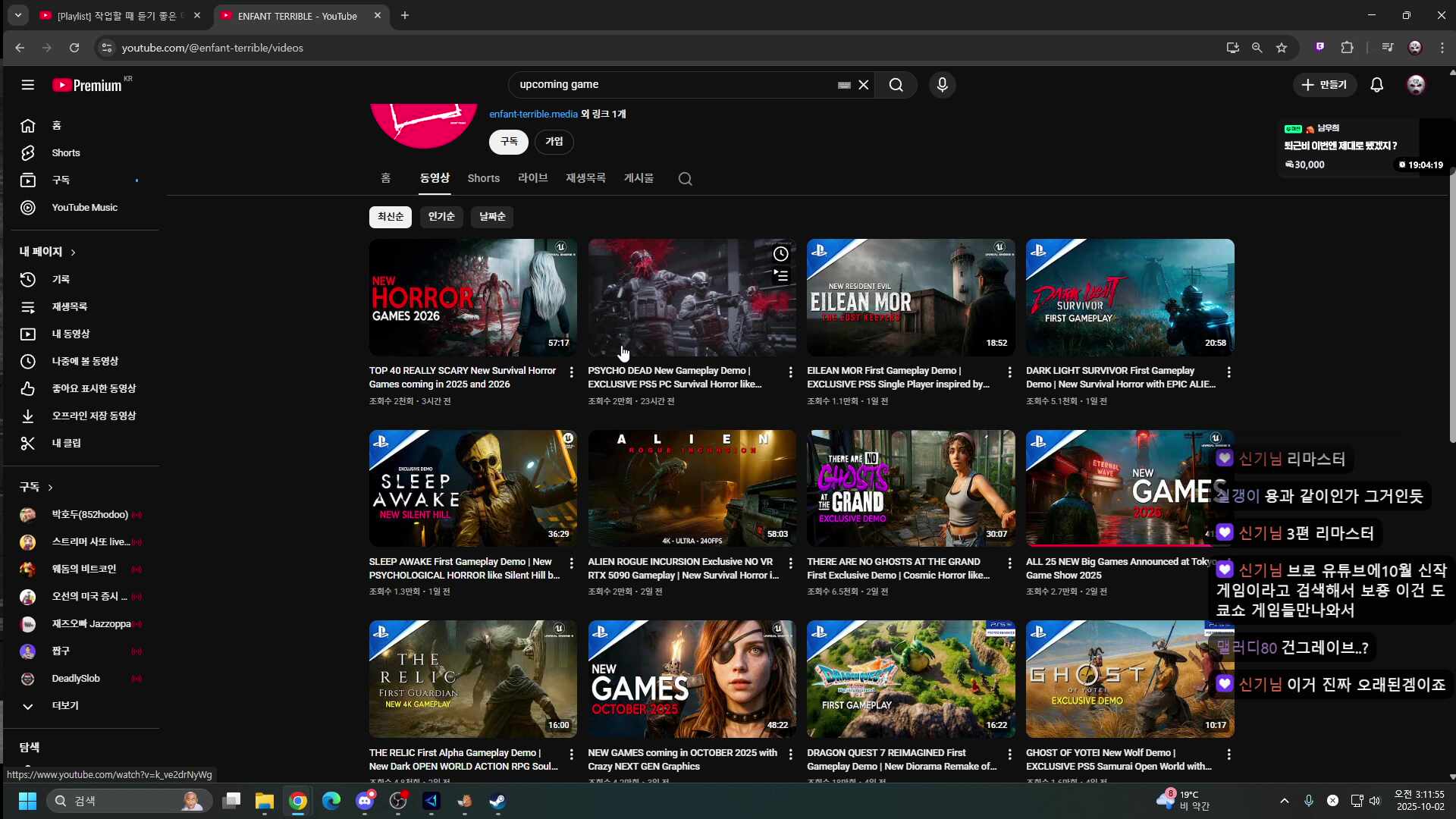The image size is (1456, 819).
Task: Open Steam from the Windows taskbar
Action: 497,801
